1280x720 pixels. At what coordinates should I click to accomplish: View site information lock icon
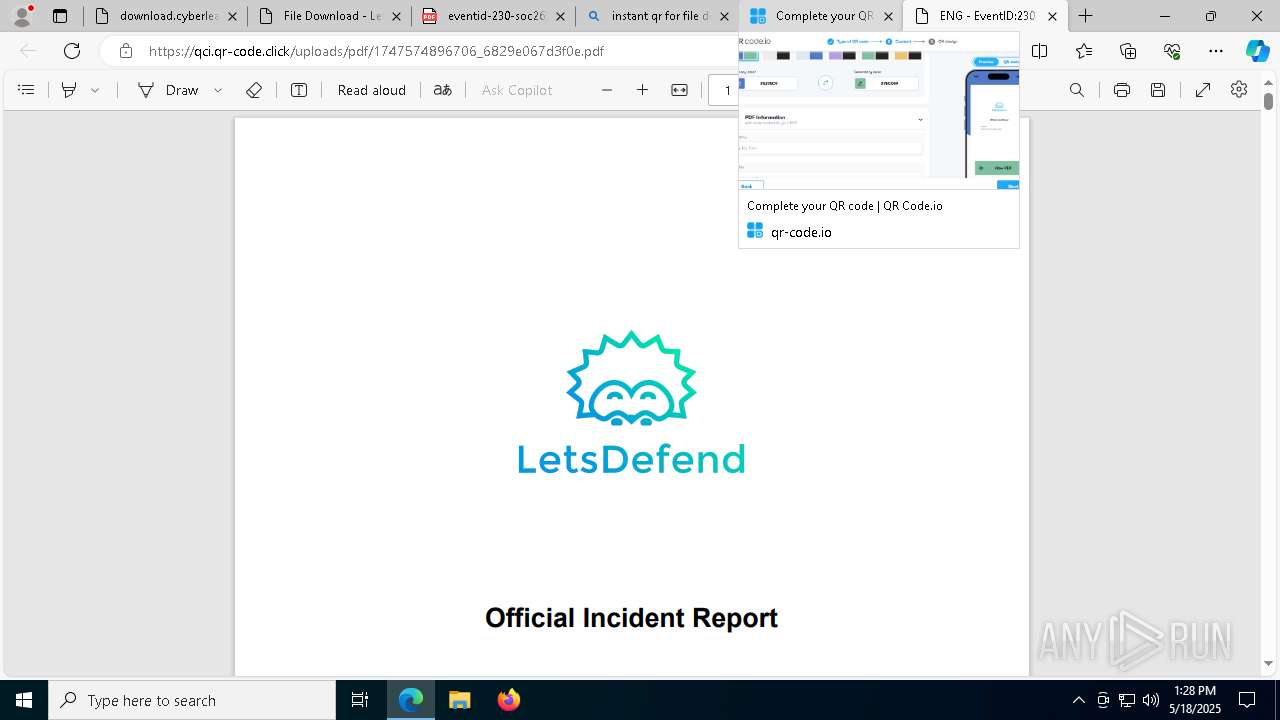(x=125, y=51)
